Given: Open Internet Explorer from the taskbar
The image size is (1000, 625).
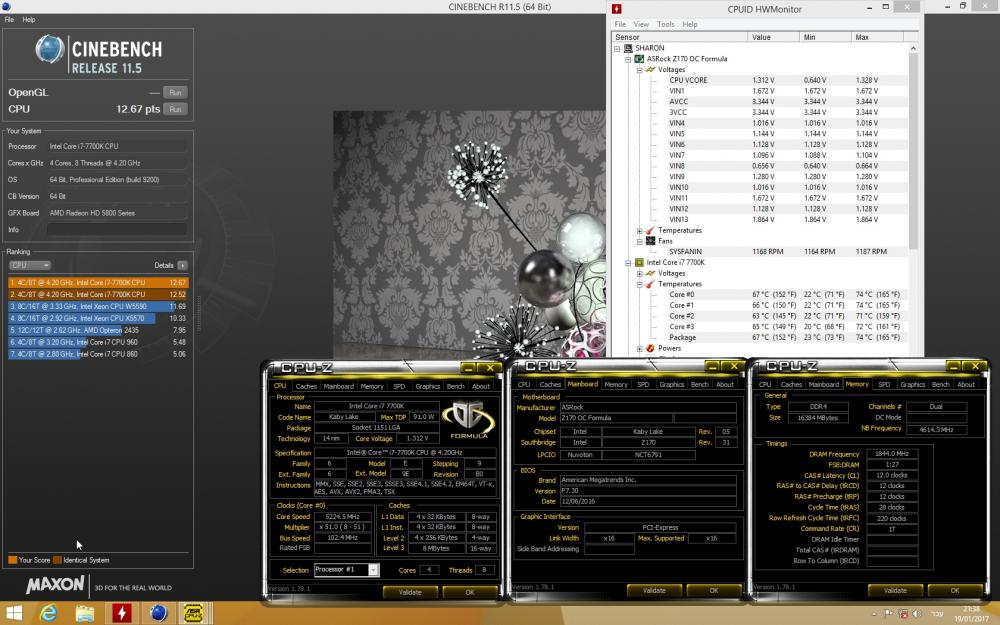Looking at the screenshot, I should (x=48, y=614).
